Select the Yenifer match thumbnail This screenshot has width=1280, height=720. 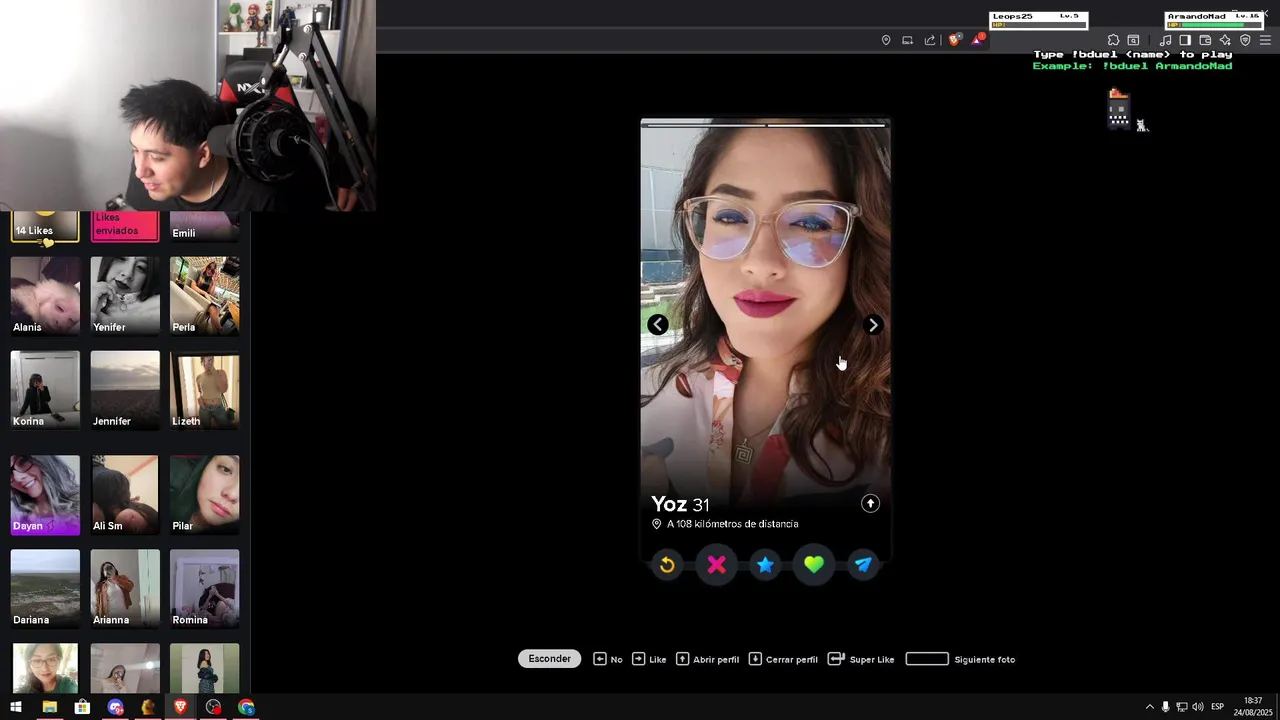(125, 296)
